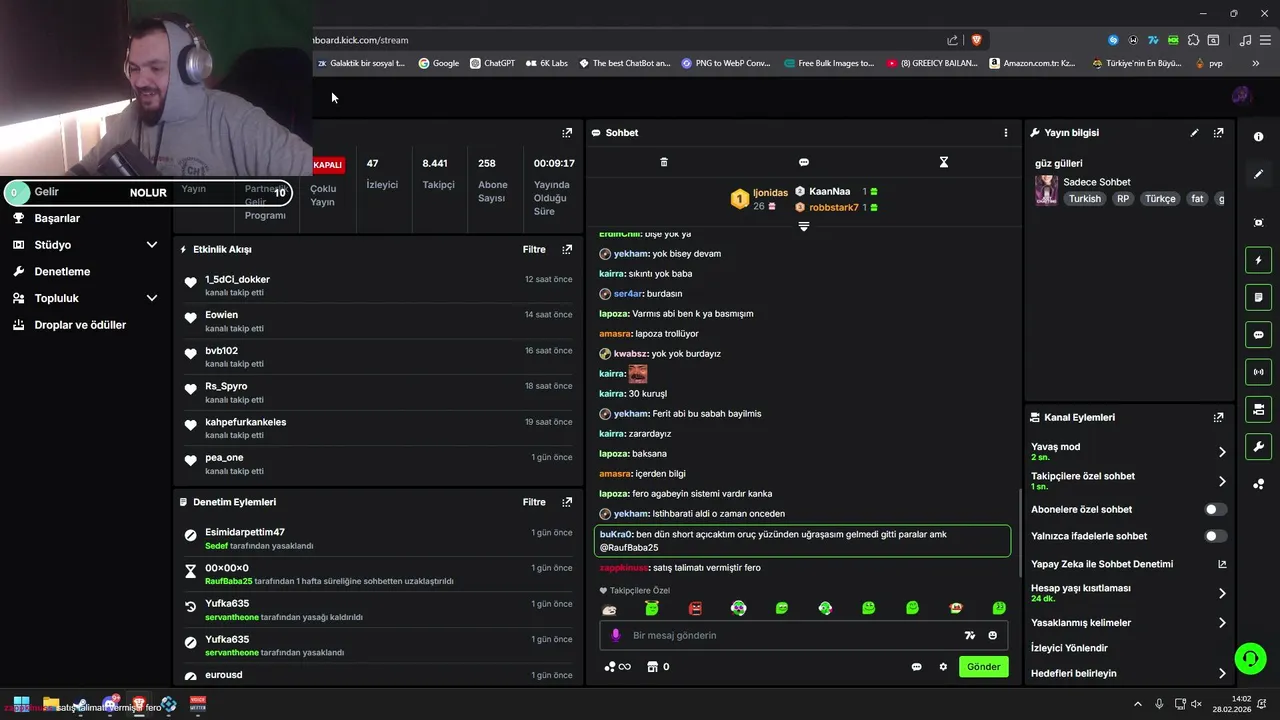Click the shop icon showing 0

(x=658, y=667)
